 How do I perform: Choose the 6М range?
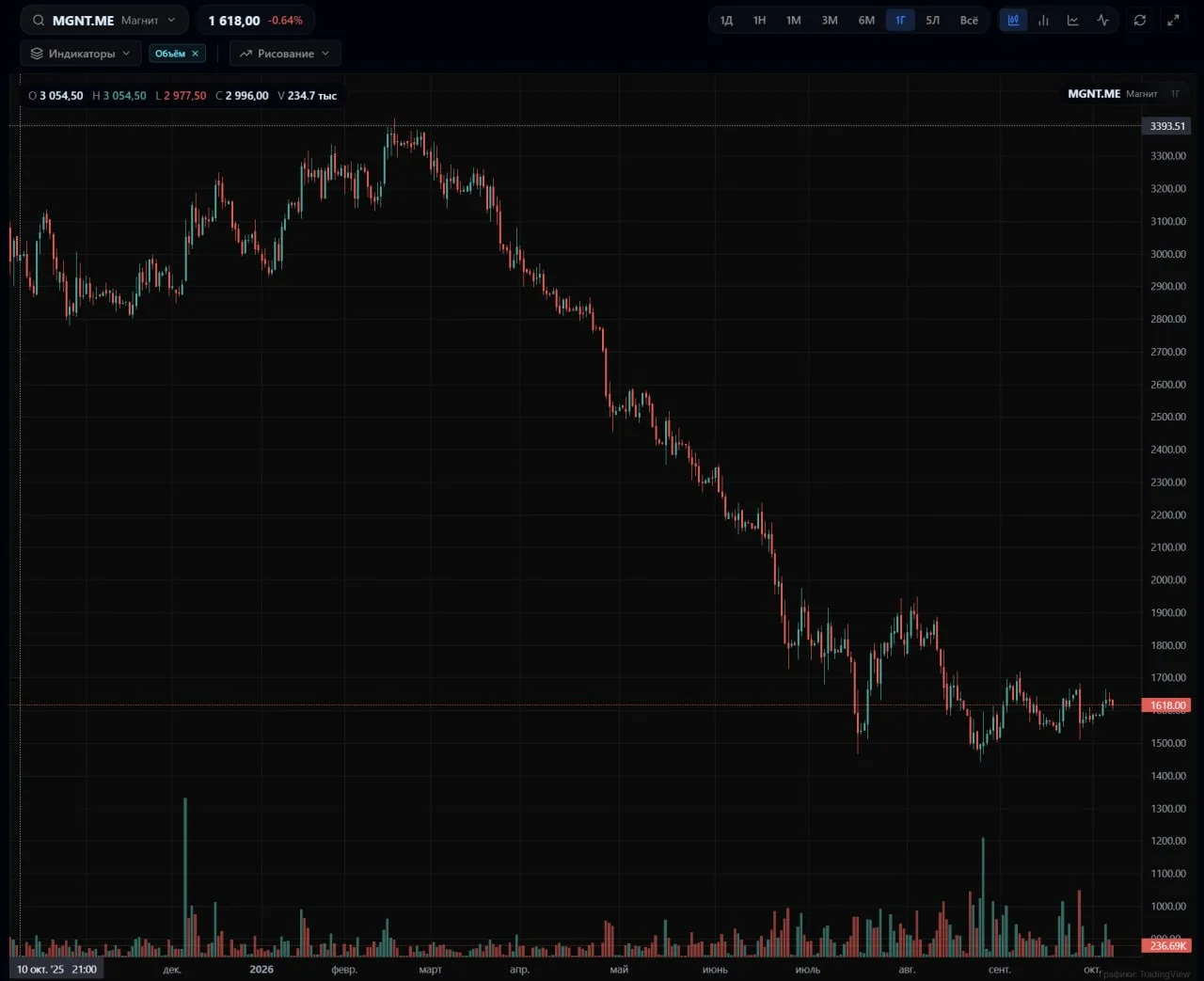point(866,20)
